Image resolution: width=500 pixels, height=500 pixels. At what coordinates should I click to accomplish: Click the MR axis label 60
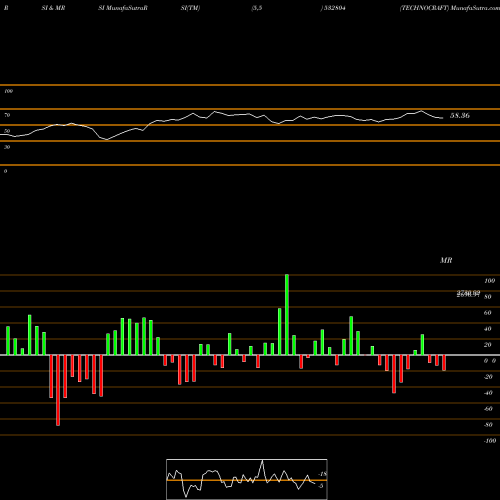pyautogui.click(x=488, y=313)
